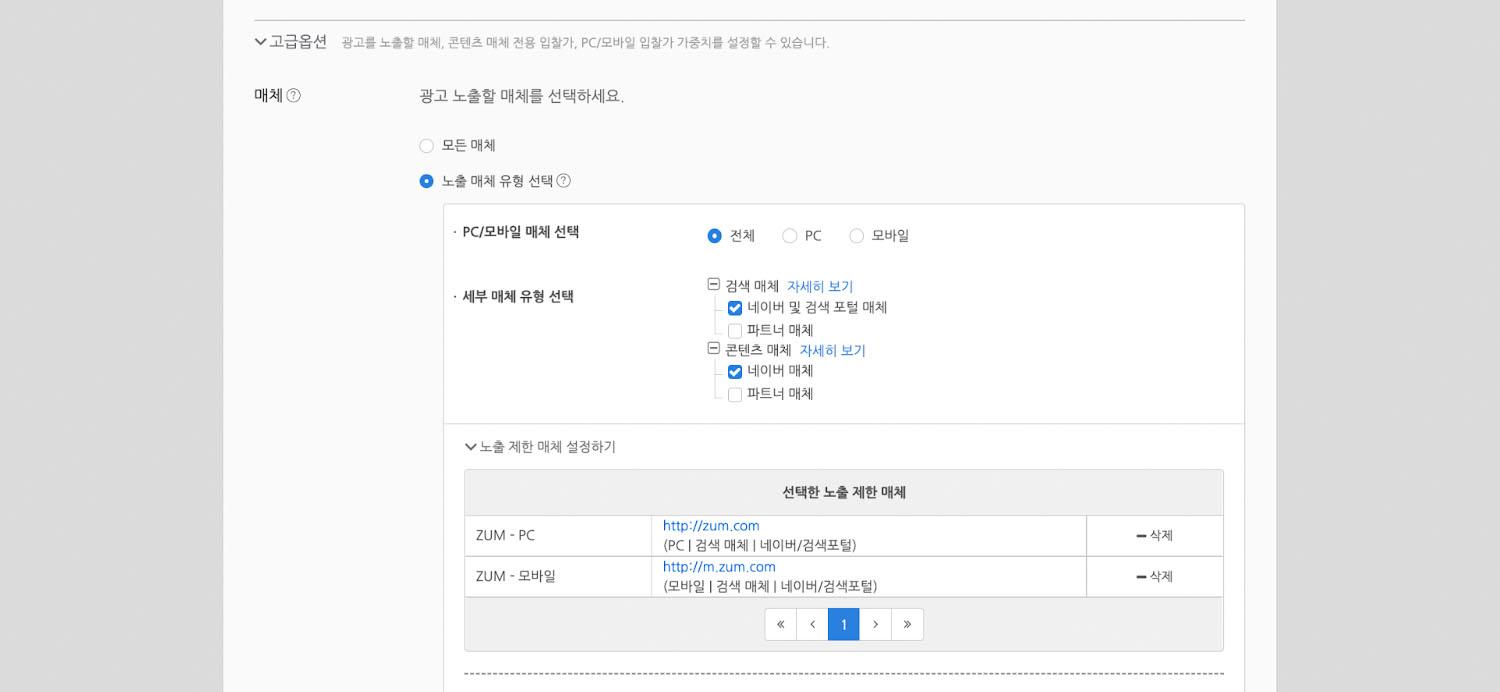This screenshot has height=692, width=1500.
Task: Click the help icon next to 매체
Action: point(293,96)
